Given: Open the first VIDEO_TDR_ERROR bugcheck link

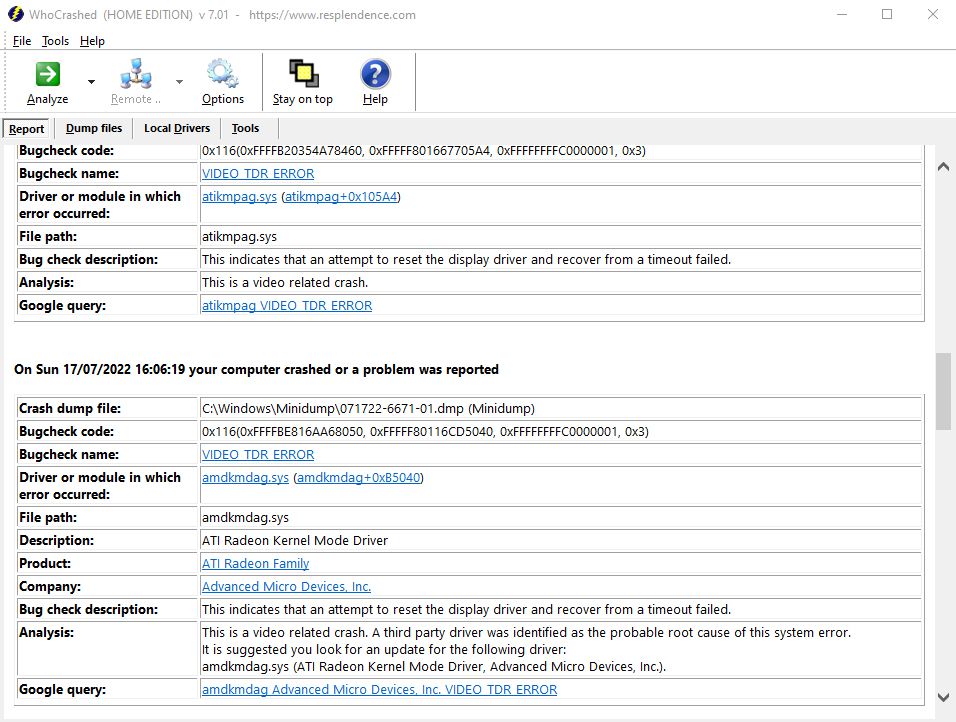Looking at the screenshot, I should (x=258, y=174).
